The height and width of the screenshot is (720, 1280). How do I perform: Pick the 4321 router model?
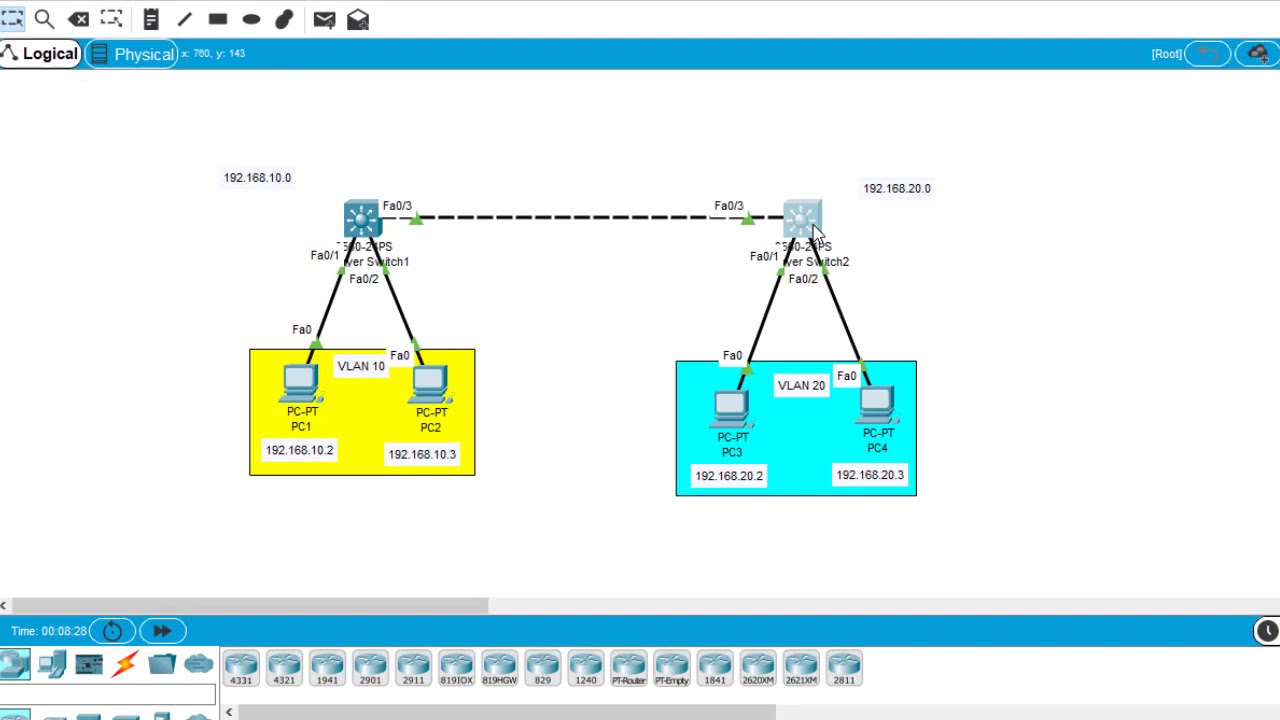(x=284, y=668)
